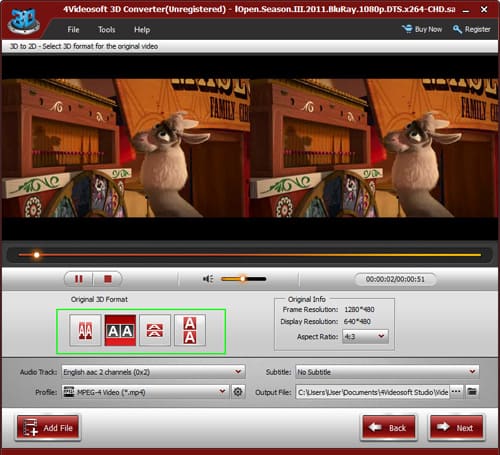Mute the volume with the speaker icon
500x455 pixels.
(x=208, y=279)
